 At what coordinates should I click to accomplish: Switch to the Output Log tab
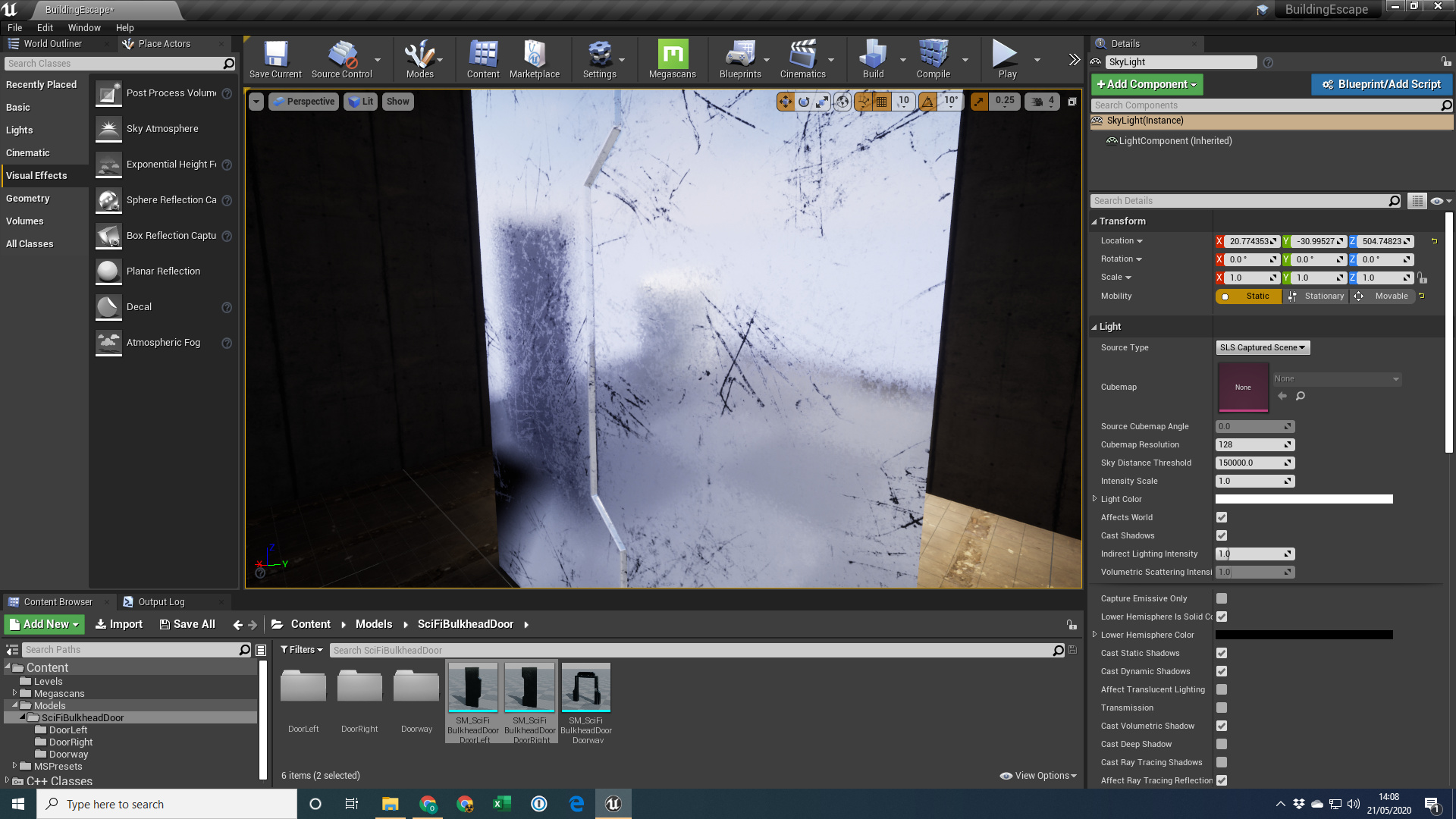(x=162, y=601)
